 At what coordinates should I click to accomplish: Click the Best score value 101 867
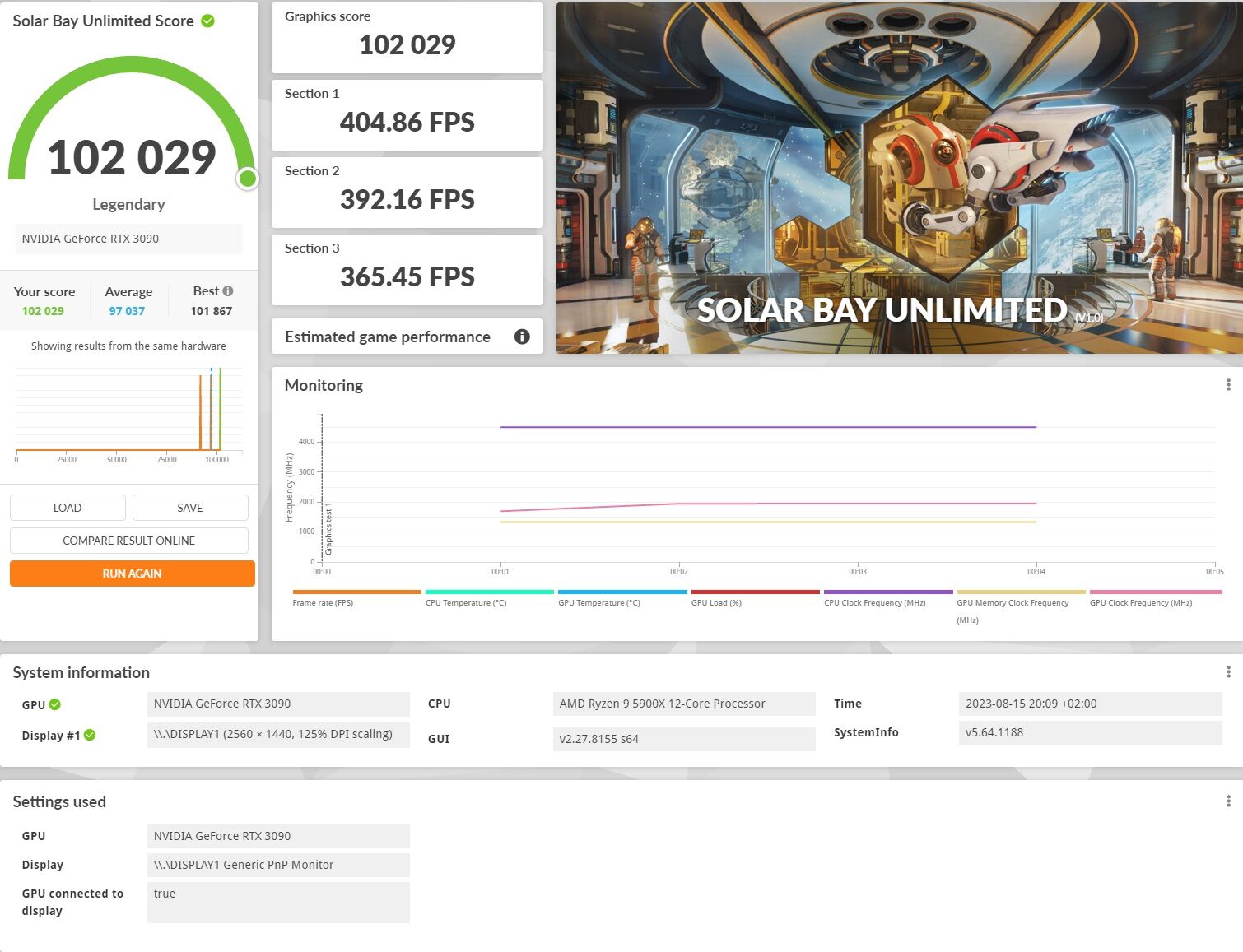pos(212,311)
